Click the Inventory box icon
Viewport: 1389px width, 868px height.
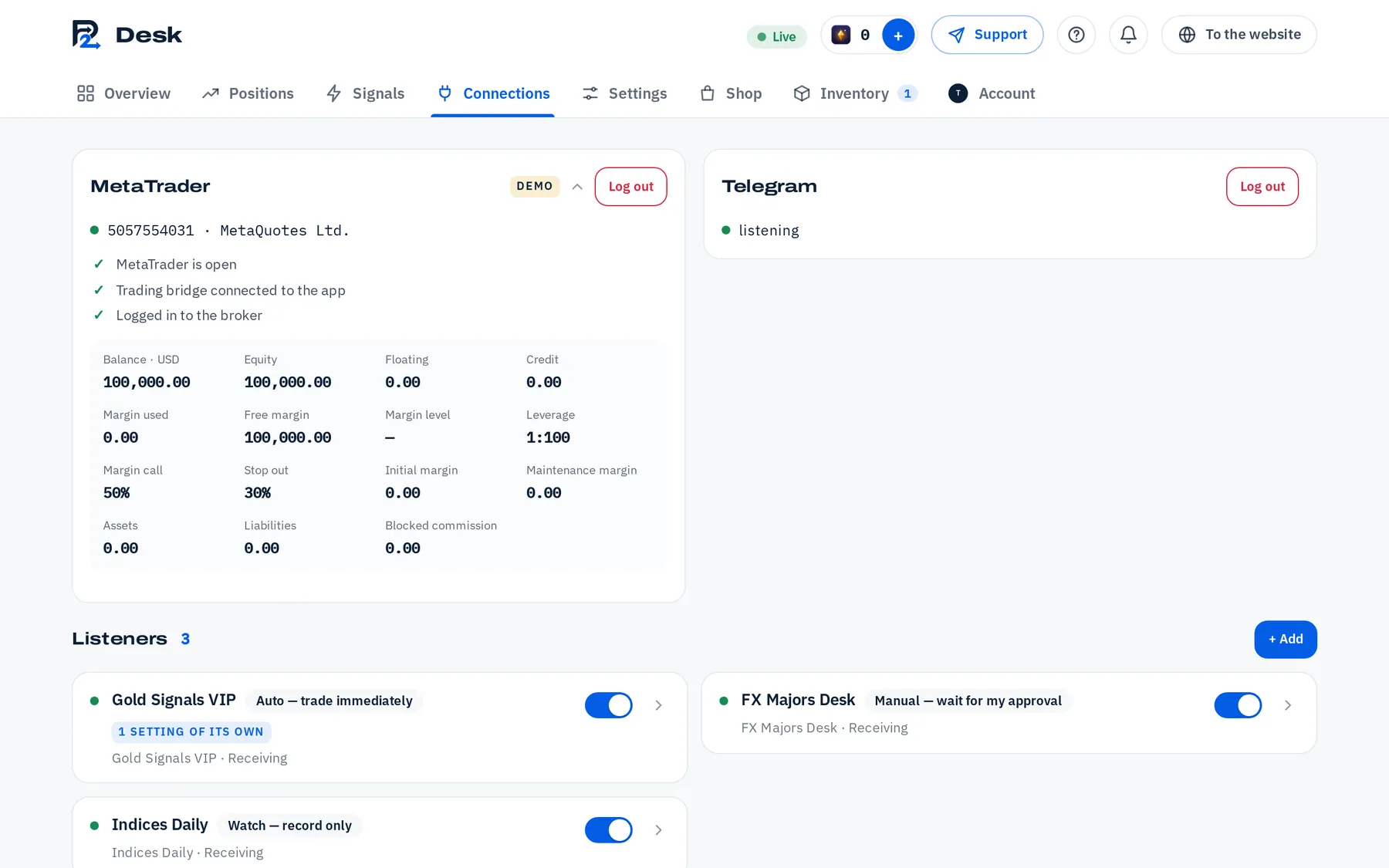coord(802,93)
